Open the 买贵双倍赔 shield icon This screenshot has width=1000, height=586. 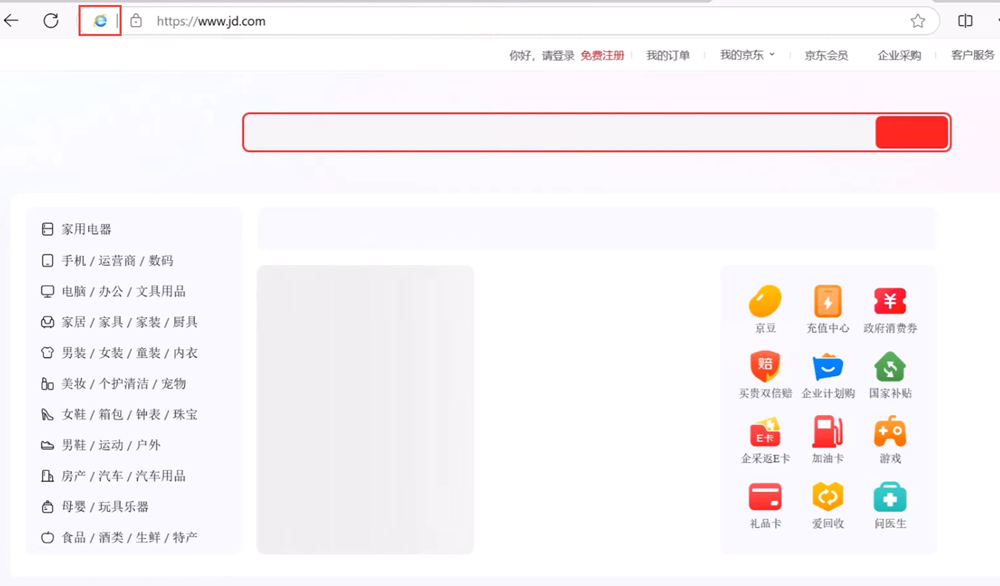[x=765, y=366]
